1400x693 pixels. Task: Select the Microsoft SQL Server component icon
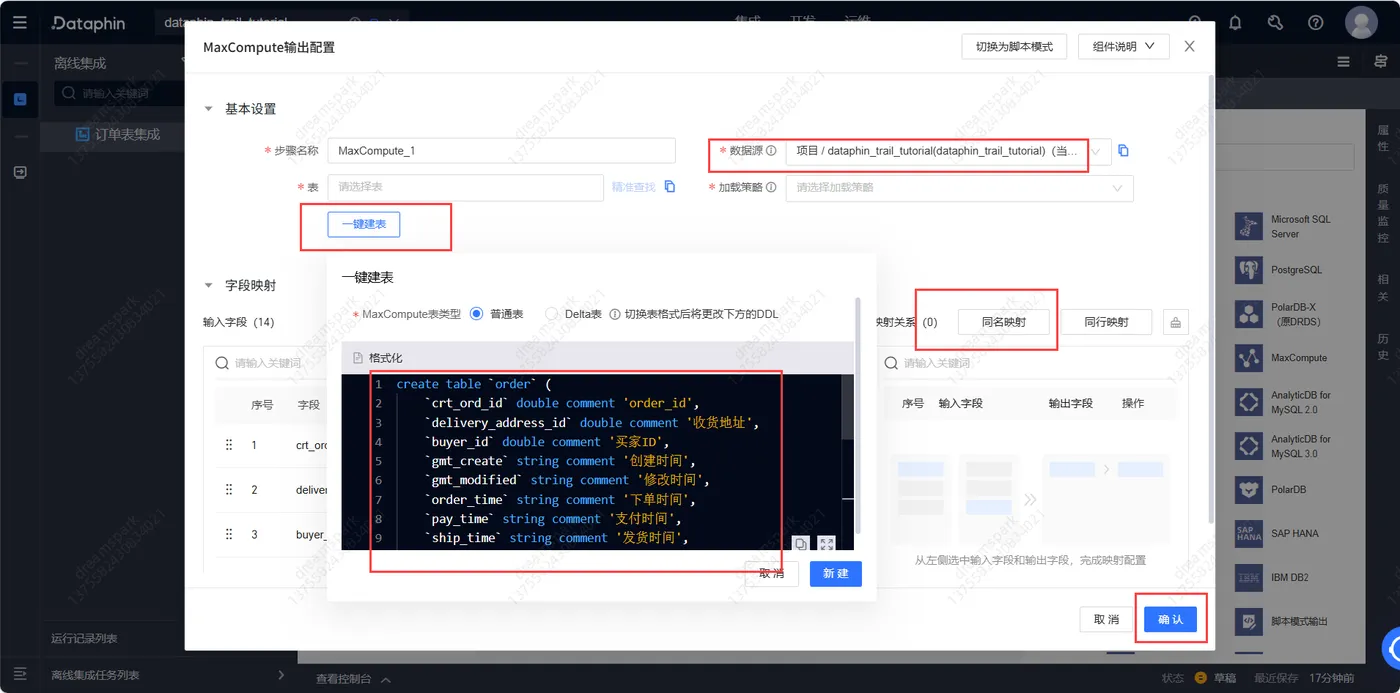pos(1248,226)
